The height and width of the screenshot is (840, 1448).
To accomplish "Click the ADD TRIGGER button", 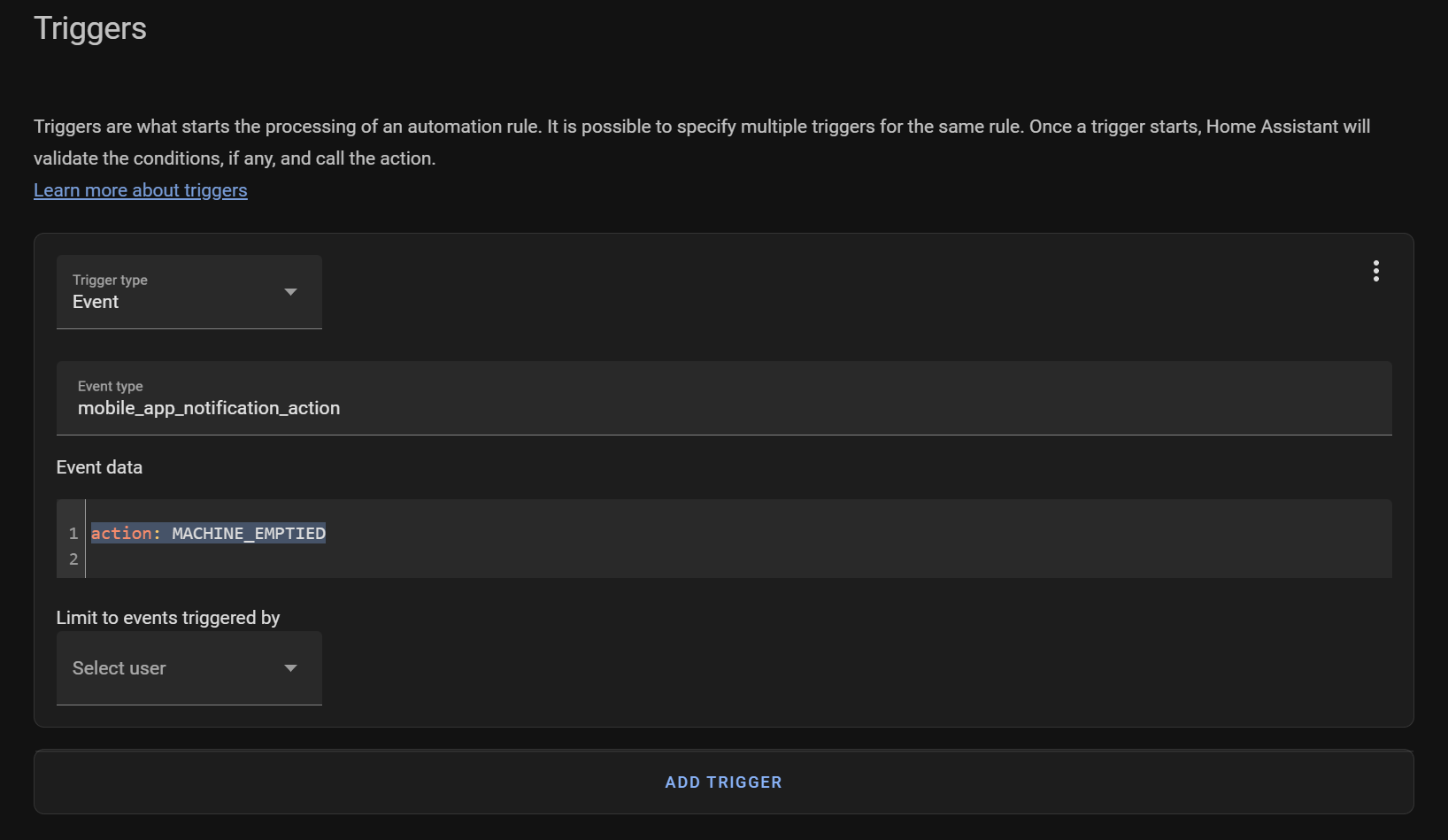I will pos(724,782).
